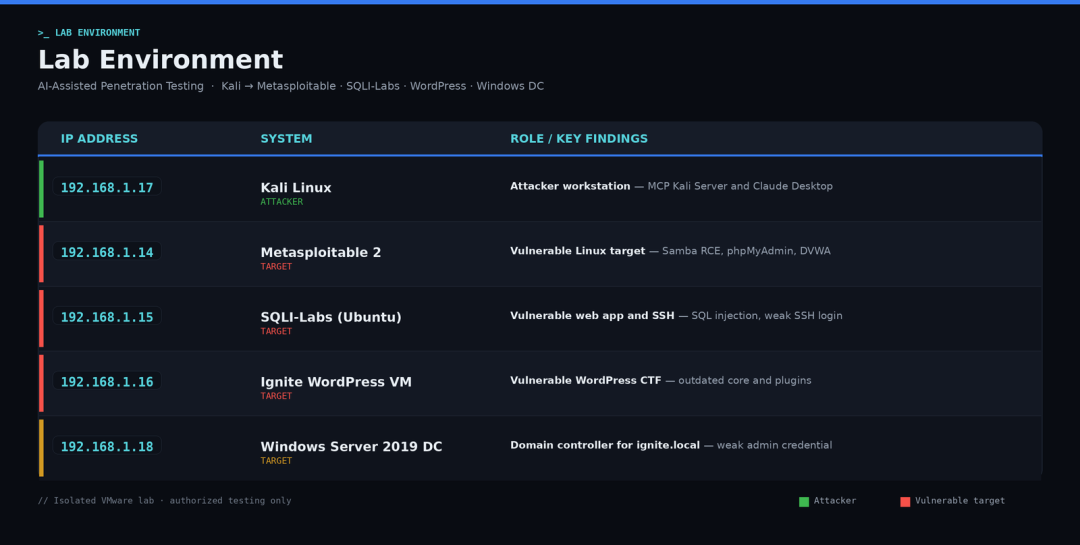Click the Vulnerable Linux target findings text
This screenshot has height=545, width=1080.
coord(670,251)
